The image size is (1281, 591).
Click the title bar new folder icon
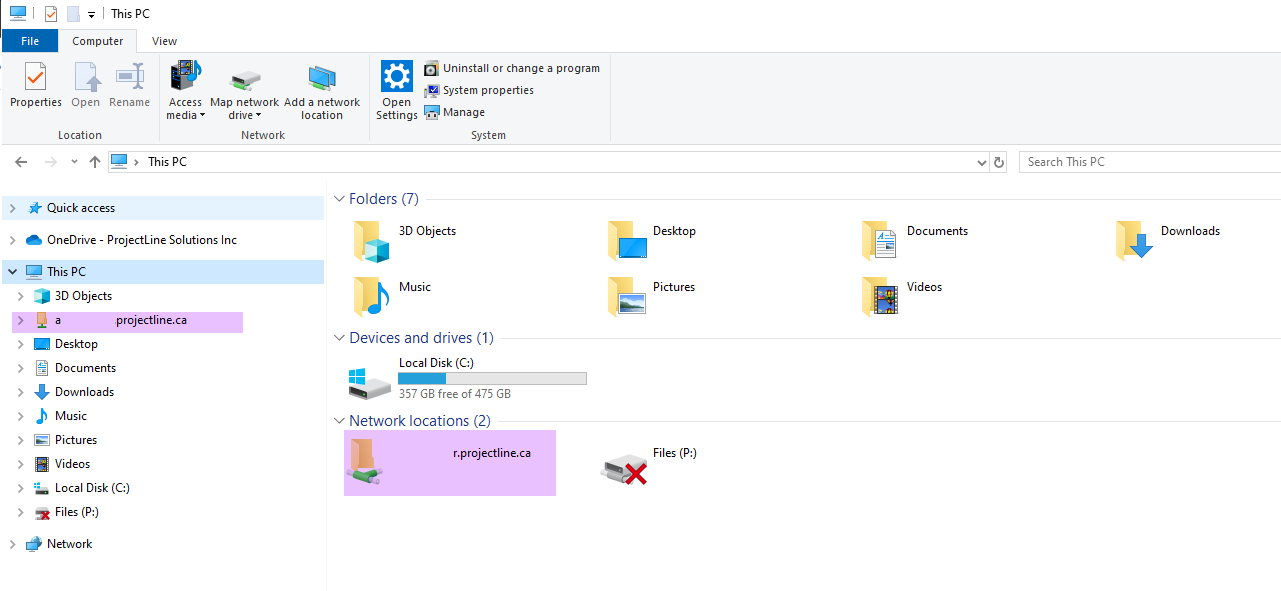point(73,14)
